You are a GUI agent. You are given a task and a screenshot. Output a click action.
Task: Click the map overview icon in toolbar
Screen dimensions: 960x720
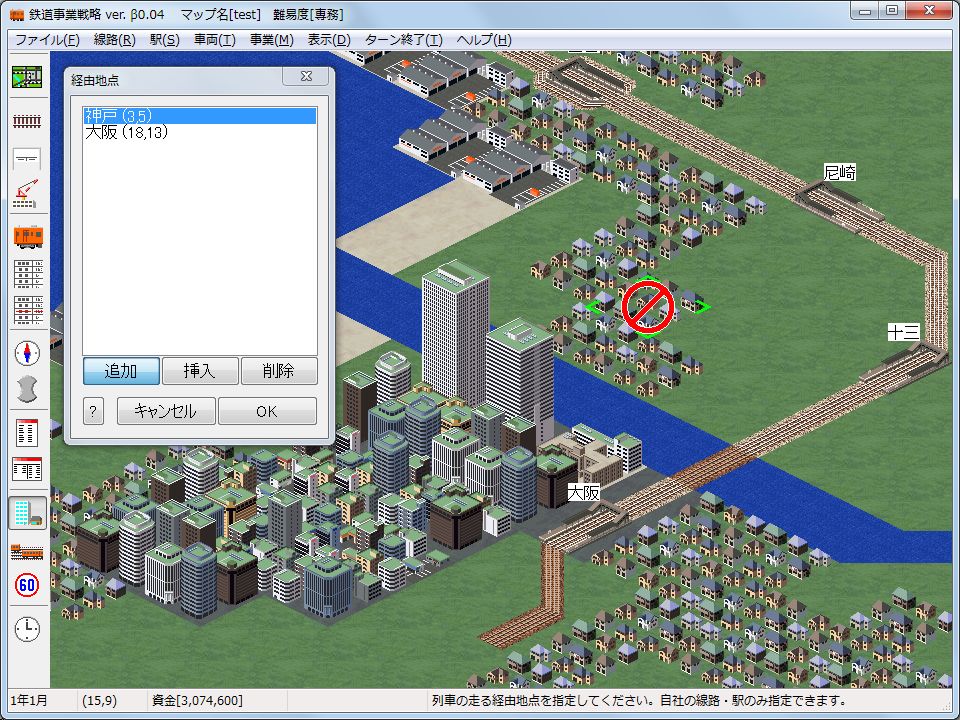[x=27, y=78]
